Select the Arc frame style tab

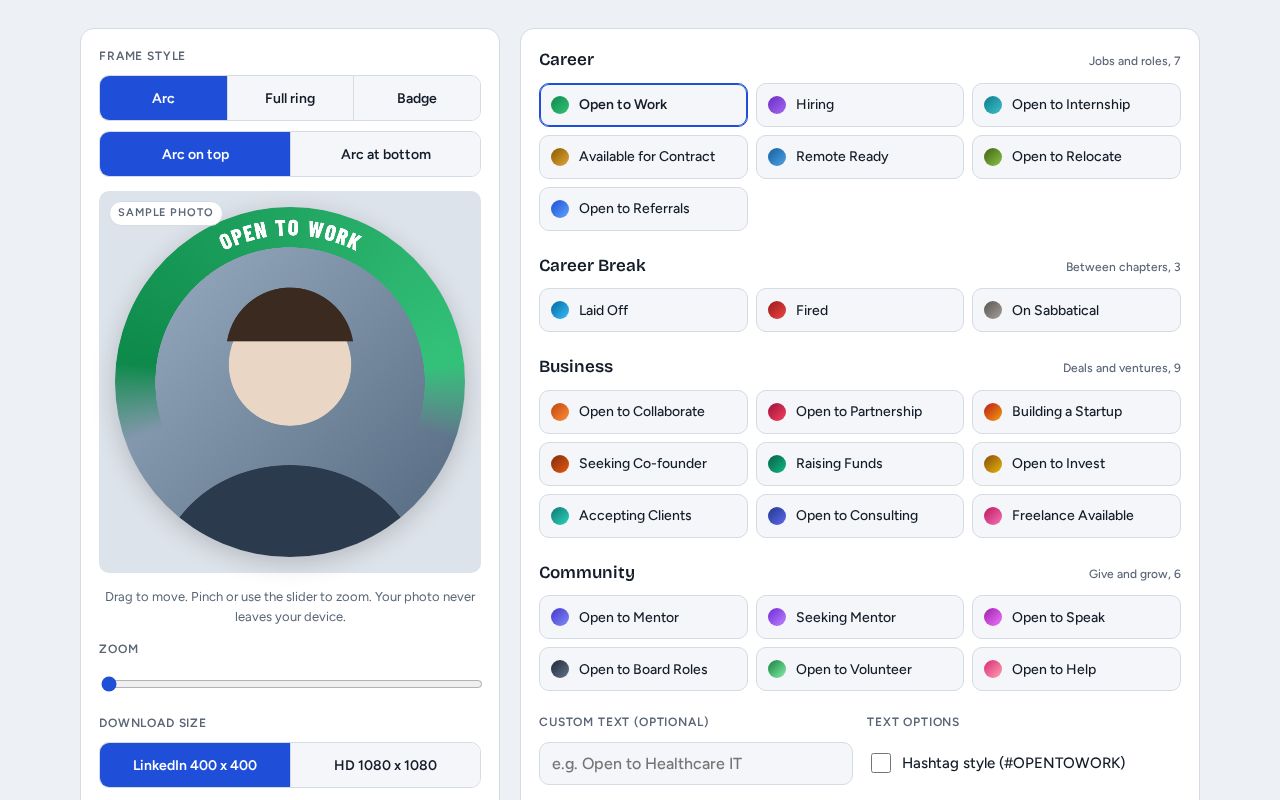[163, 98]
